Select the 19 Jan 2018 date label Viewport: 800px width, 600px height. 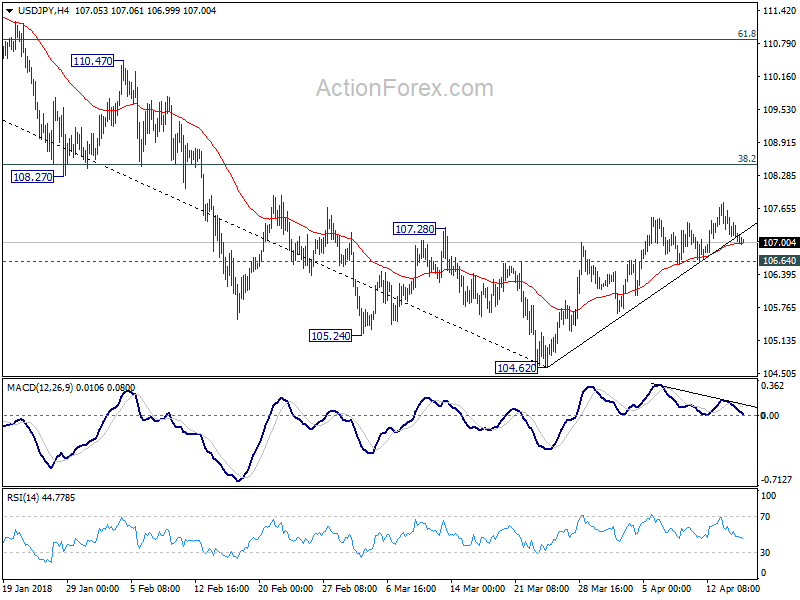tap(28, 588)
